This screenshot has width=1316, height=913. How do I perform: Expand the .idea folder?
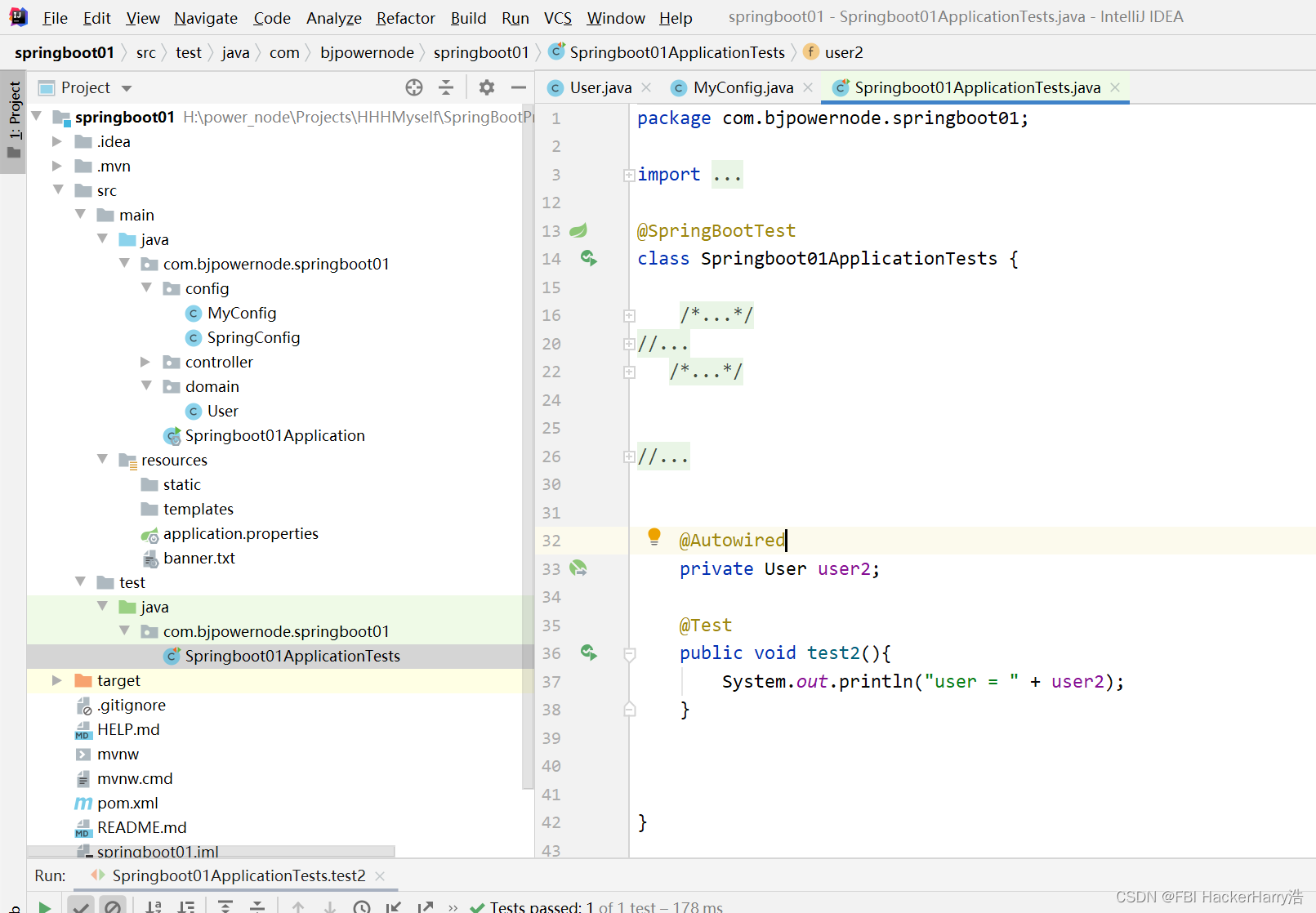pos(57,141)
